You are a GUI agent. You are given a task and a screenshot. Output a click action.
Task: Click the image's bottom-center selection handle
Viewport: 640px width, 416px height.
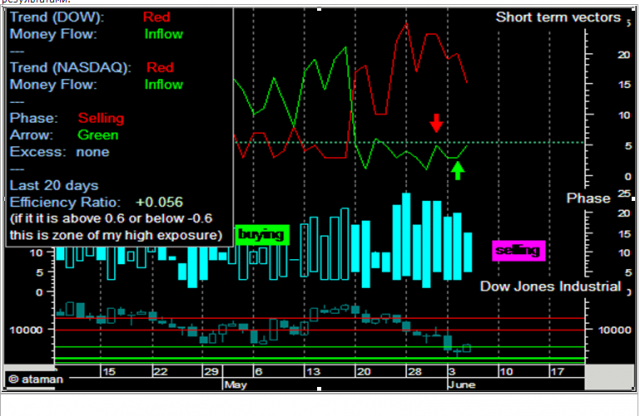319,389
